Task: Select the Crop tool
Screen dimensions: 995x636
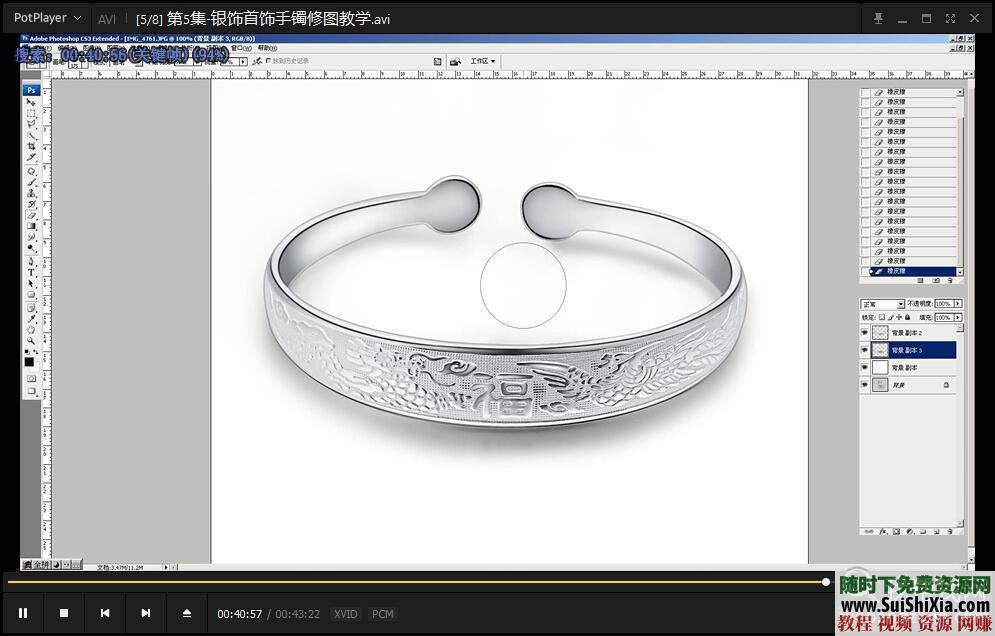Action: 31,146
